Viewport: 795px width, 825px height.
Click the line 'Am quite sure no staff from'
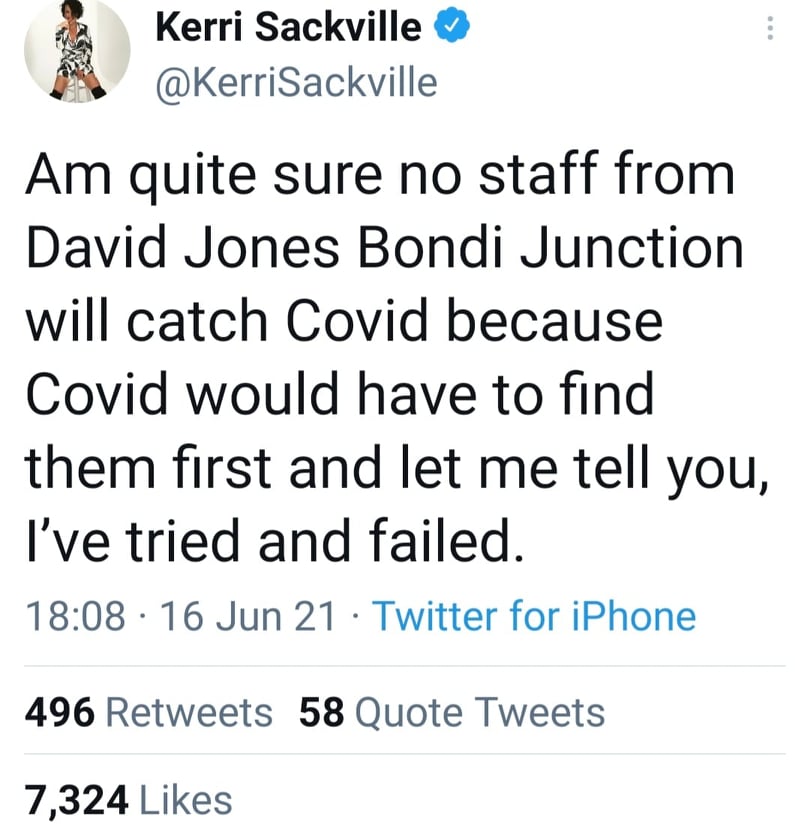click(x=380, y=176)
